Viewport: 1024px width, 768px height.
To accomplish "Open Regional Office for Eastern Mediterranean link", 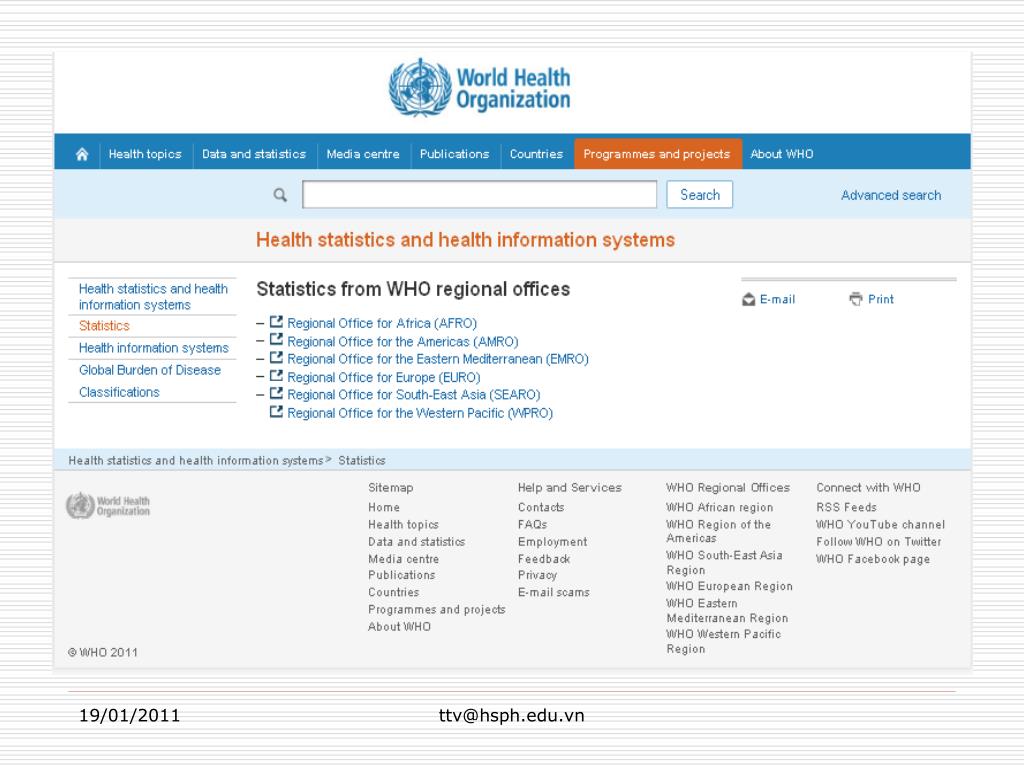I will click(x=438, y=359).
